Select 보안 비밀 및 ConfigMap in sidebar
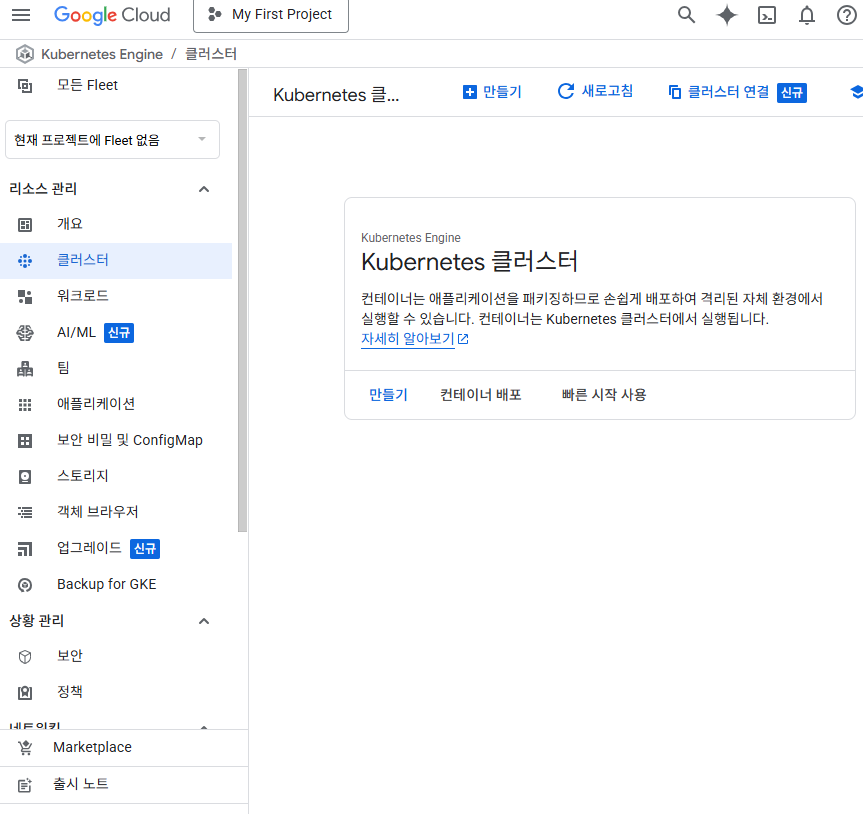The height and width of the screenshot is (814, 863). pos(116,440)
